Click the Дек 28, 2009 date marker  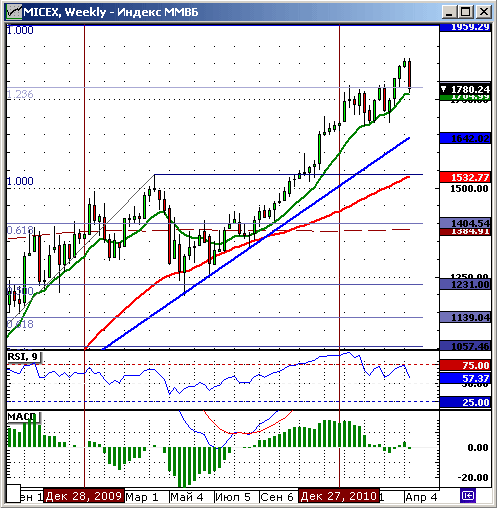pos(84,496)
